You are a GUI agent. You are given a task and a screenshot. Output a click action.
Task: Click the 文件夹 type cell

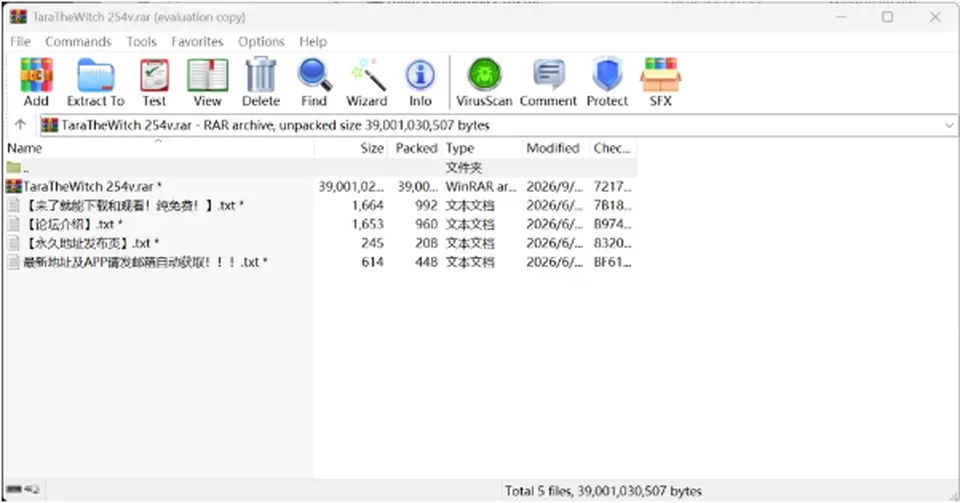(463, 168)
